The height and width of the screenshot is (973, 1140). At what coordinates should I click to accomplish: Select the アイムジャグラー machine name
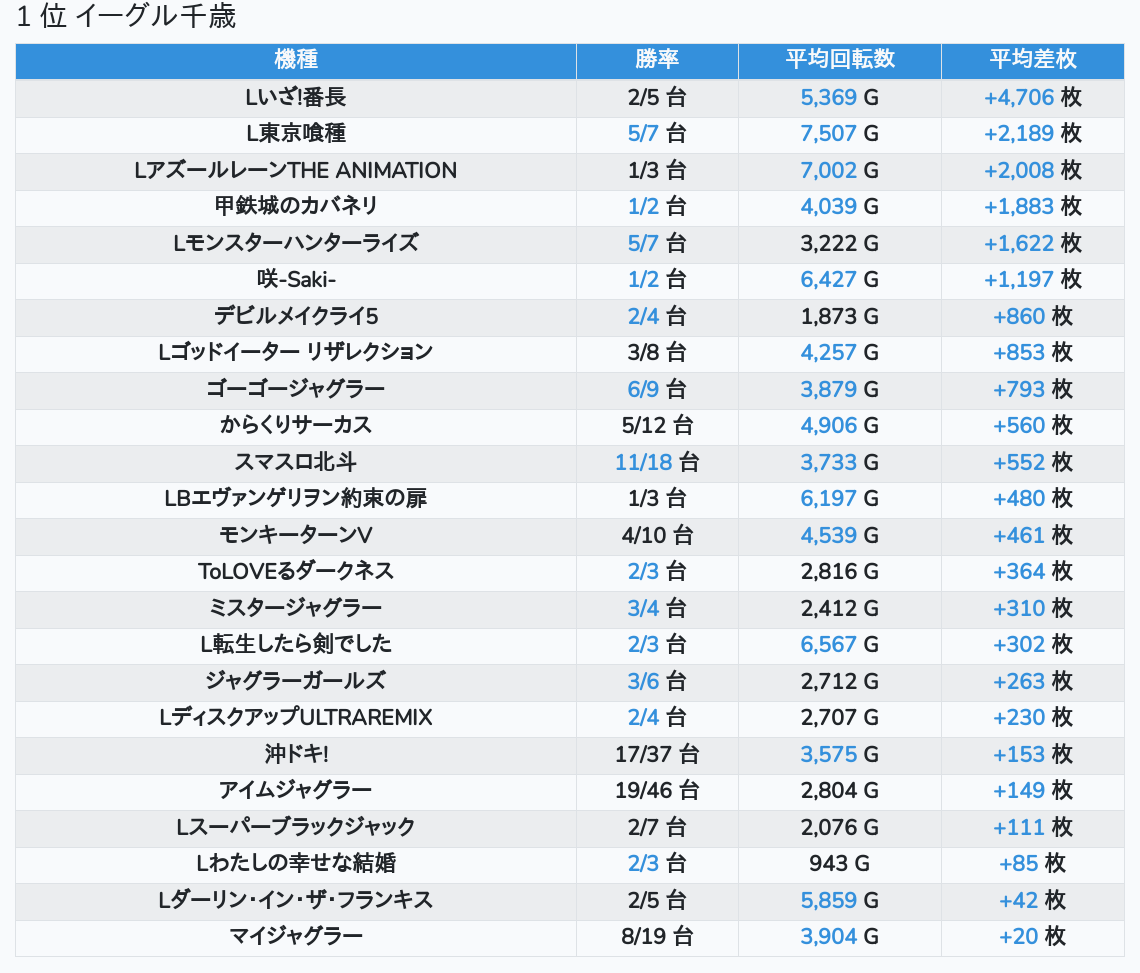(296, 790)
